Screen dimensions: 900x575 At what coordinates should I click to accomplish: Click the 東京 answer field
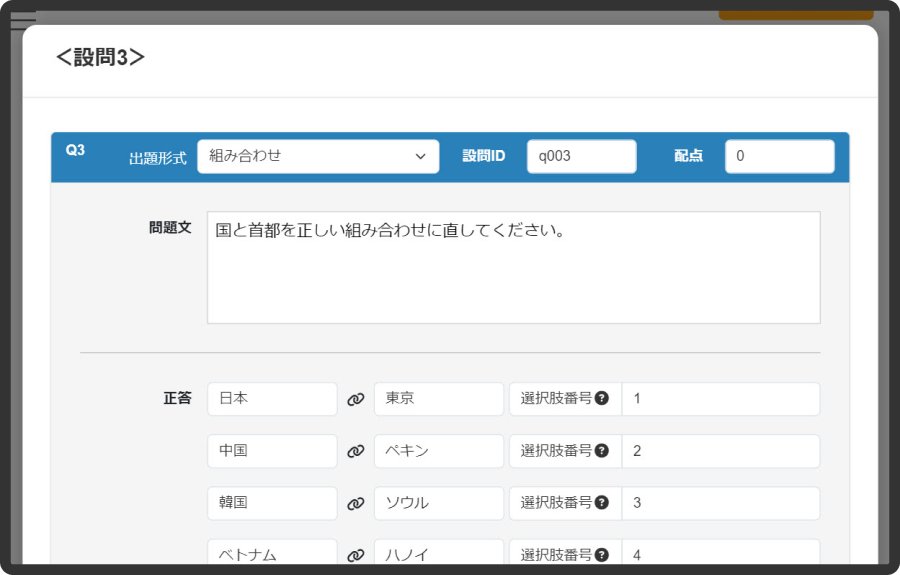(x=439, y=399)
